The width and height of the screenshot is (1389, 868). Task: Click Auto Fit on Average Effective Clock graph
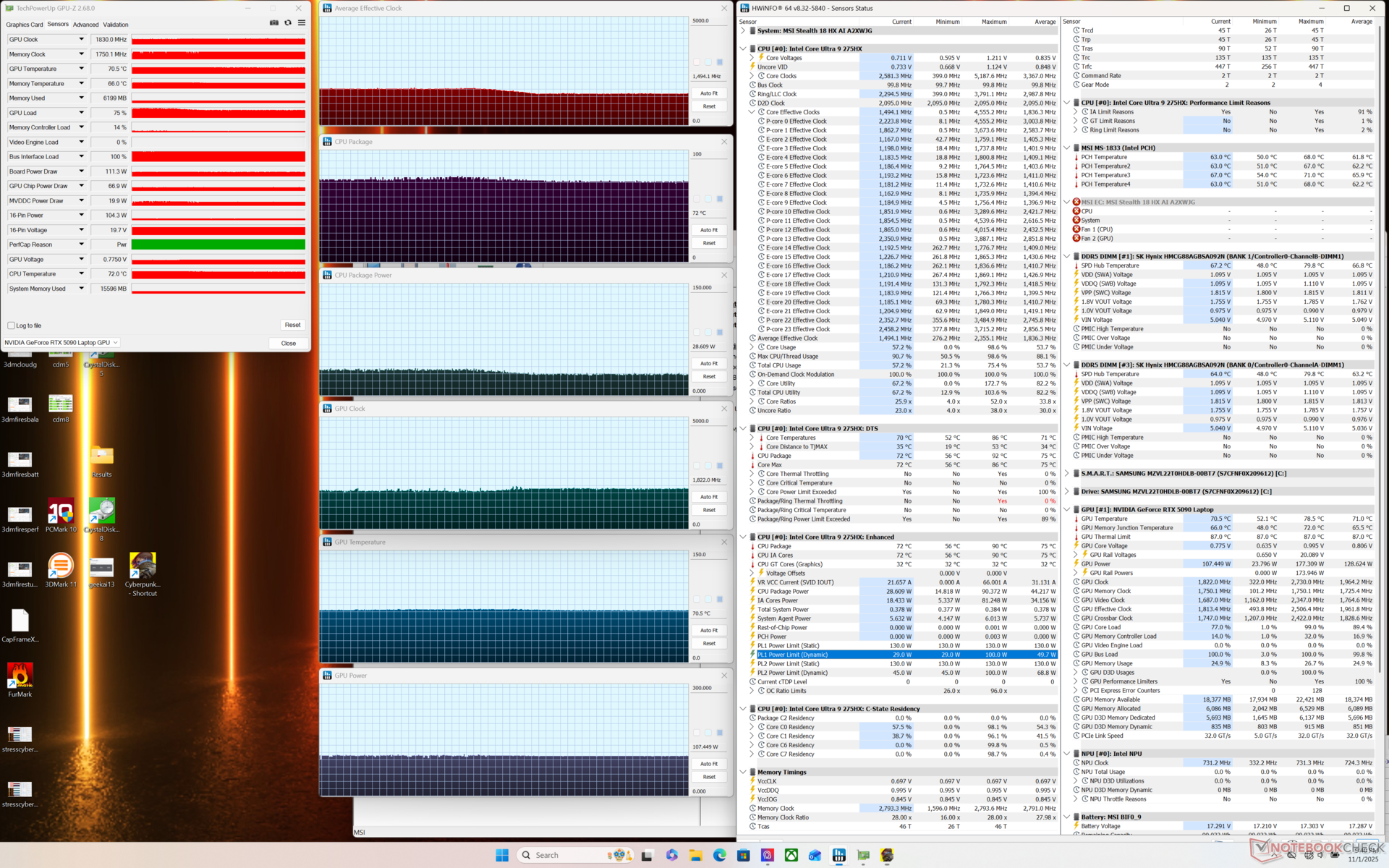709,93
